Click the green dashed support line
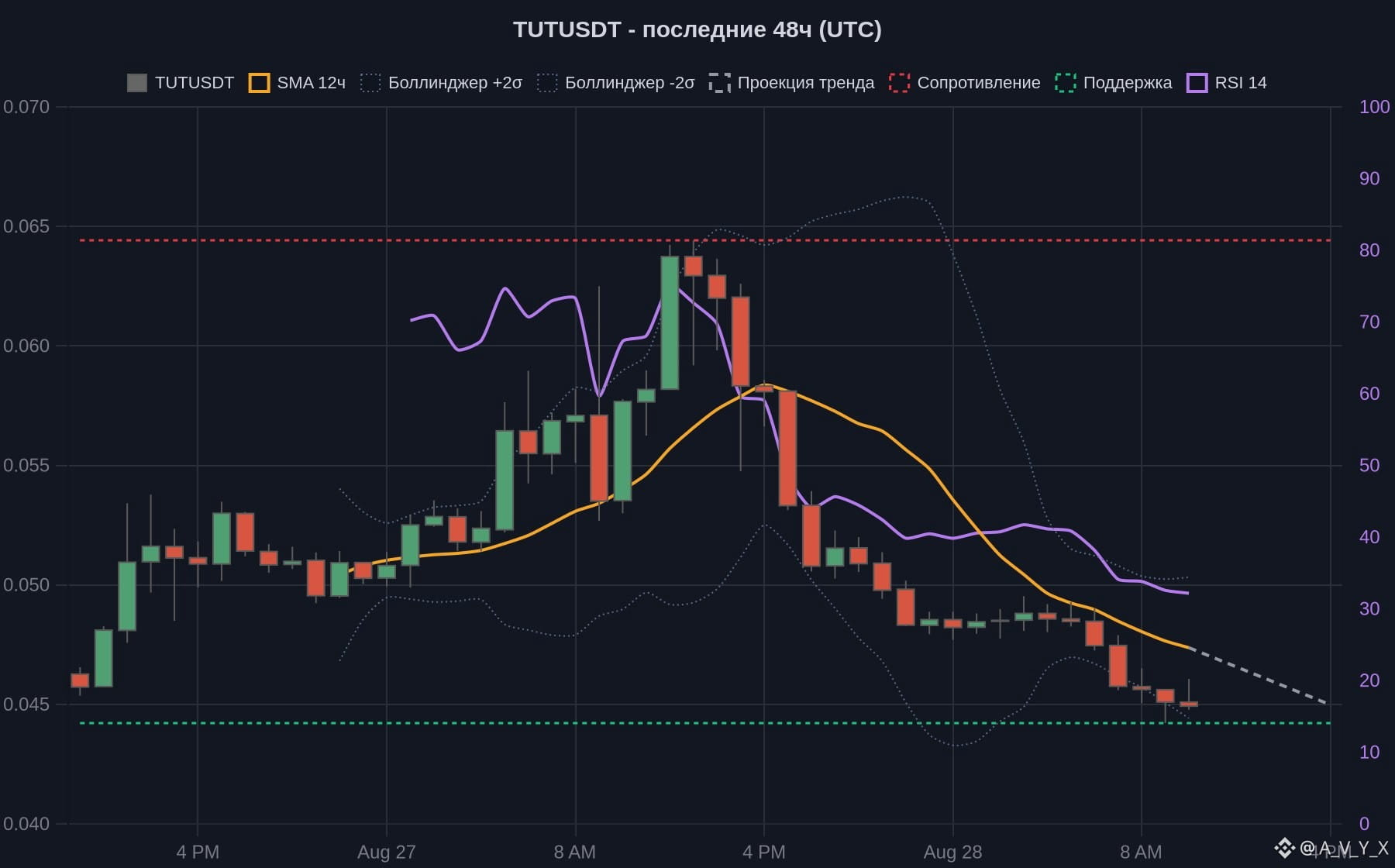The image size is (1395, 868). pos(705,724)
